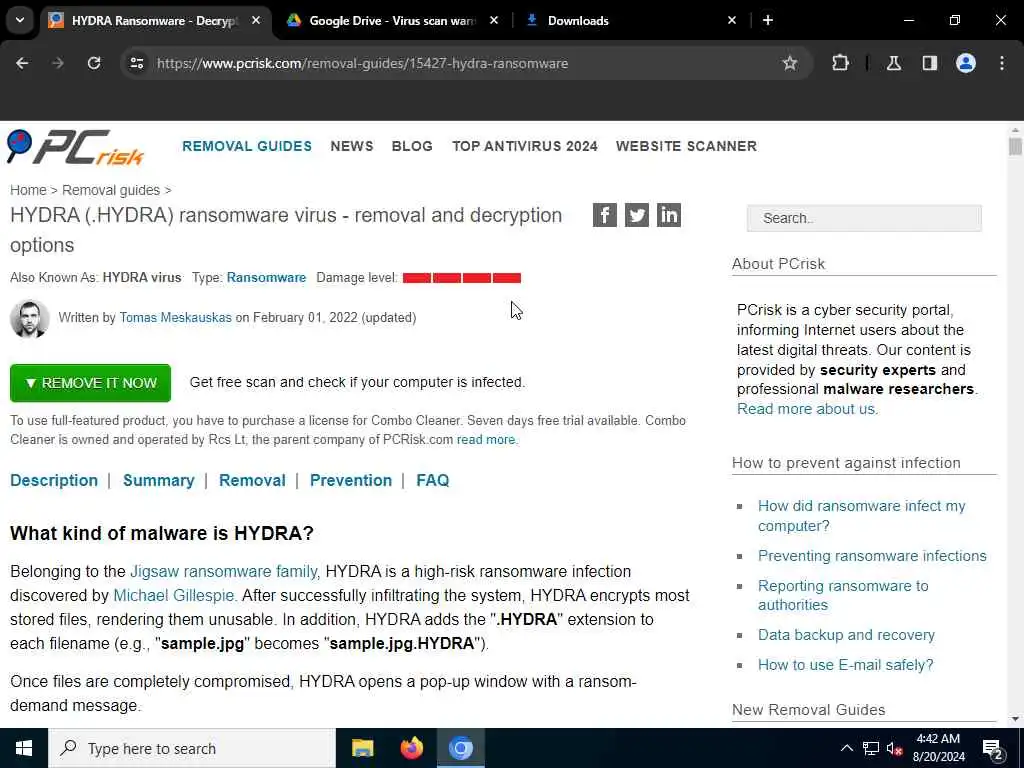Close the Downloads tab
The image size is (1024, 768).
coord(731,20)
